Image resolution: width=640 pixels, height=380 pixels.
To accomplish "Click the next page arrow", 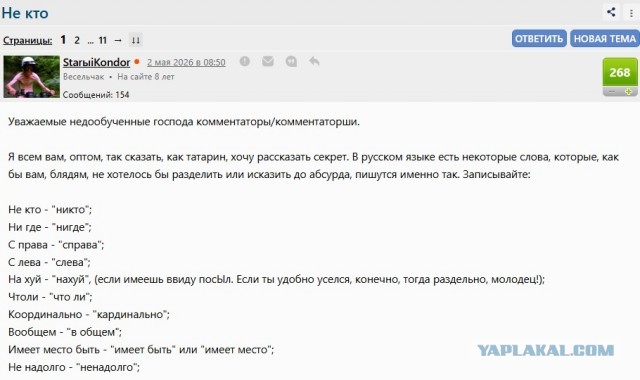I will (118, 40).
